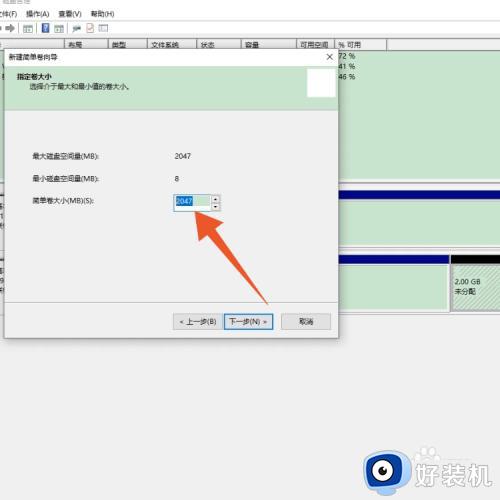This screenshot has height=500, width=500.
Task: Click the 上一步(B) back button
Action: pos(198,322)
